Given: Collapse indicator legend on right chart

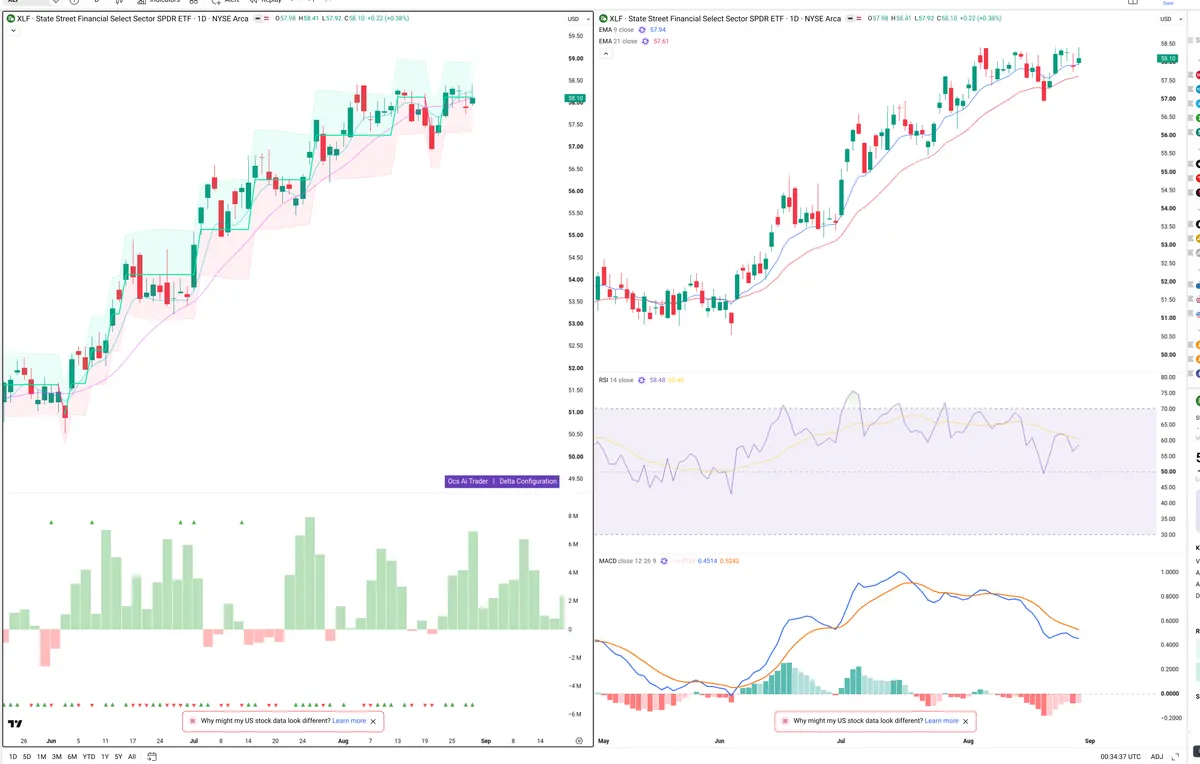Looking at the screenshot, I should pyautogui.click(x=605, y=55).
